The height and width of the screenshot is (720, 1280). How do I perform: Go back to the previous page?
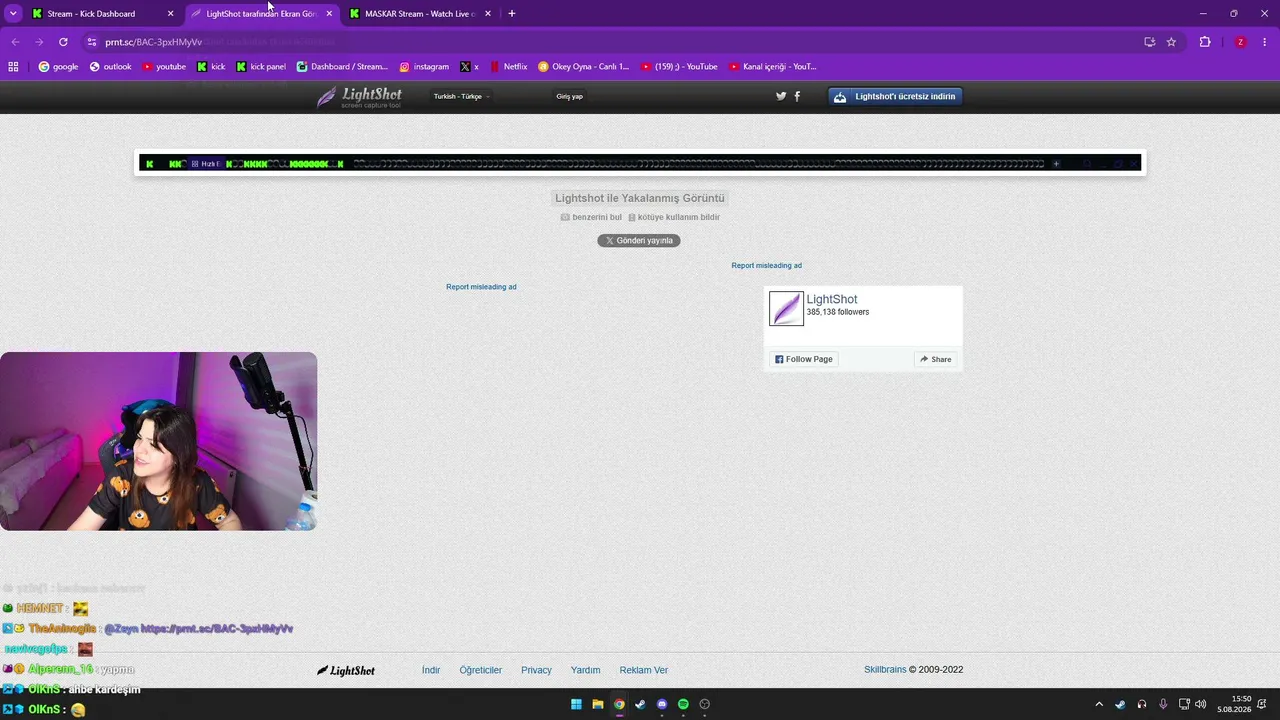click(15, 42)
